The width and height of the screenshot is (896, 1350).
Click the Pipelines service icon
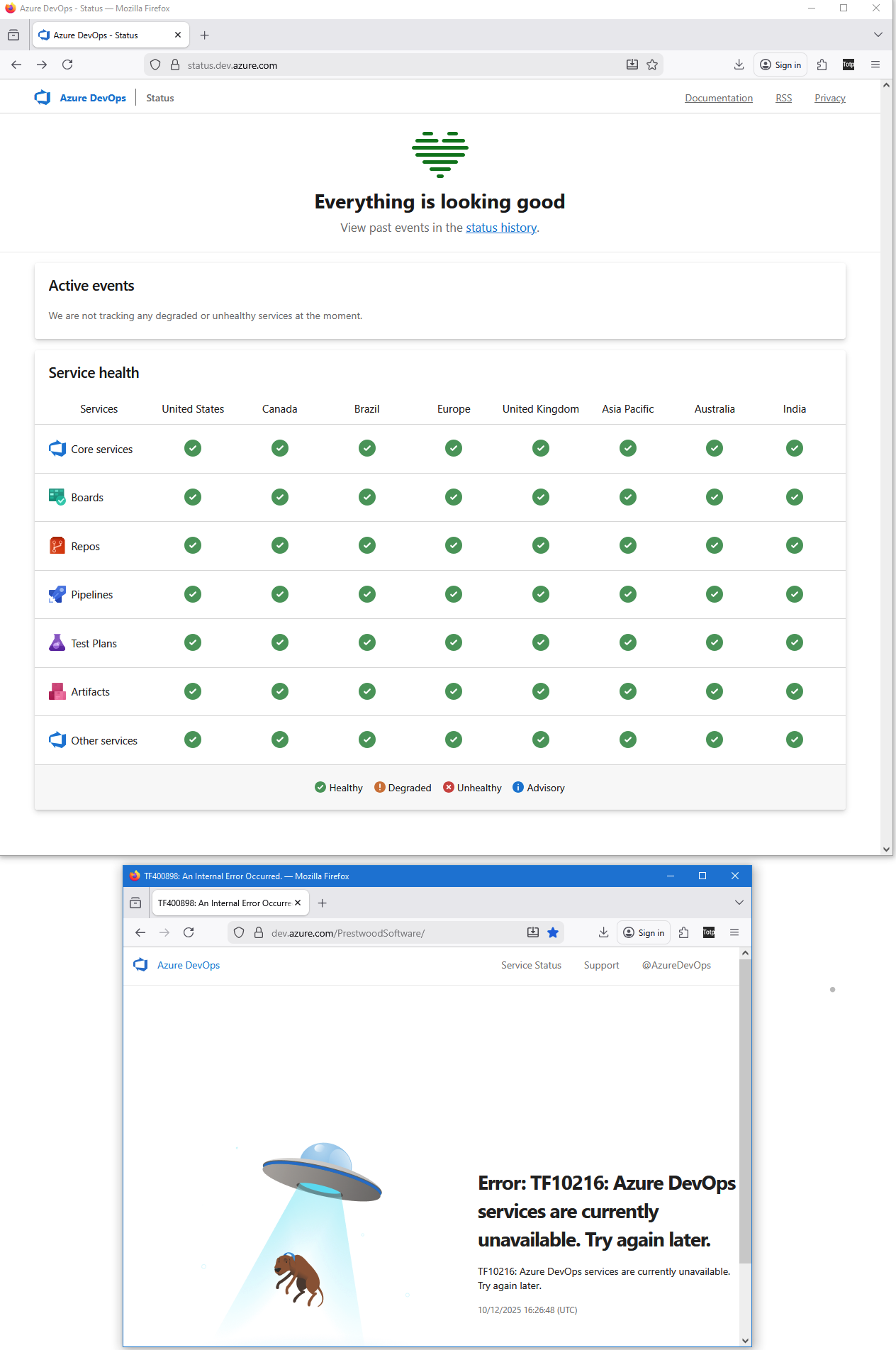point(57,594)
